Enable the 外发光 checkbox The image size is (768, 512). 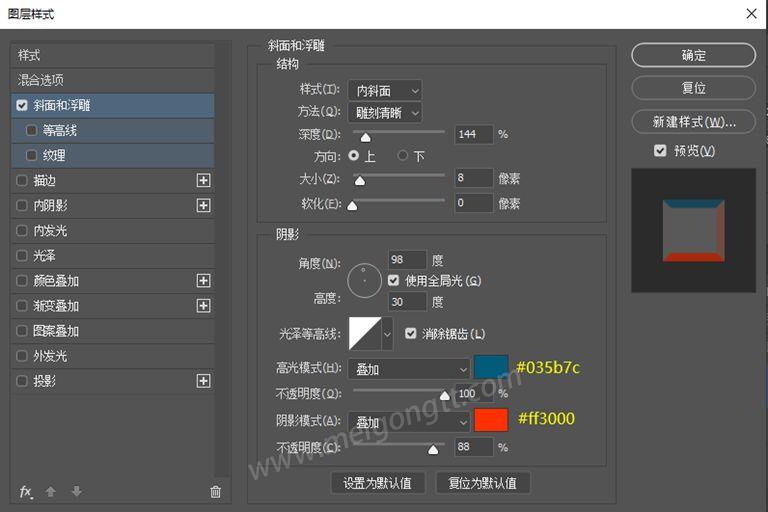(22, 356)
